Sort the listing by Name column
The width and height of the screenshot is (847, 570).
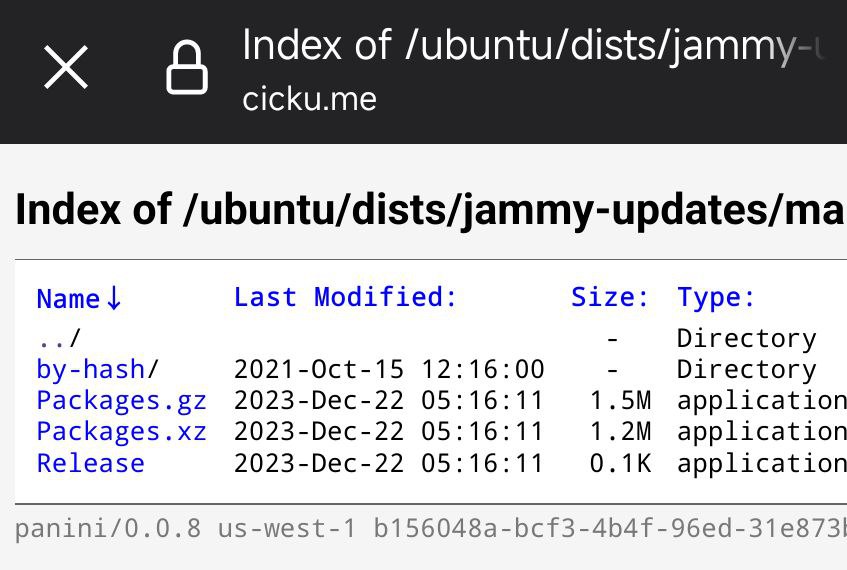pyautogui.click(x=68, y=298)
